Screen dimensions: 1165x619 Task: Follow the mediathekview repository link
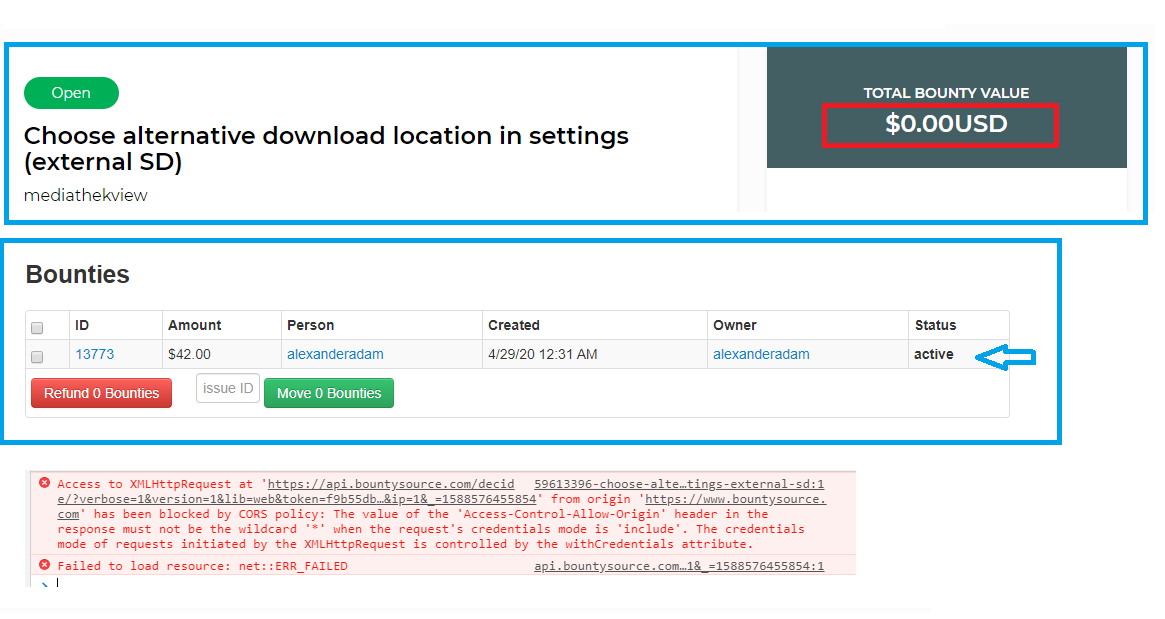point(85,195)
